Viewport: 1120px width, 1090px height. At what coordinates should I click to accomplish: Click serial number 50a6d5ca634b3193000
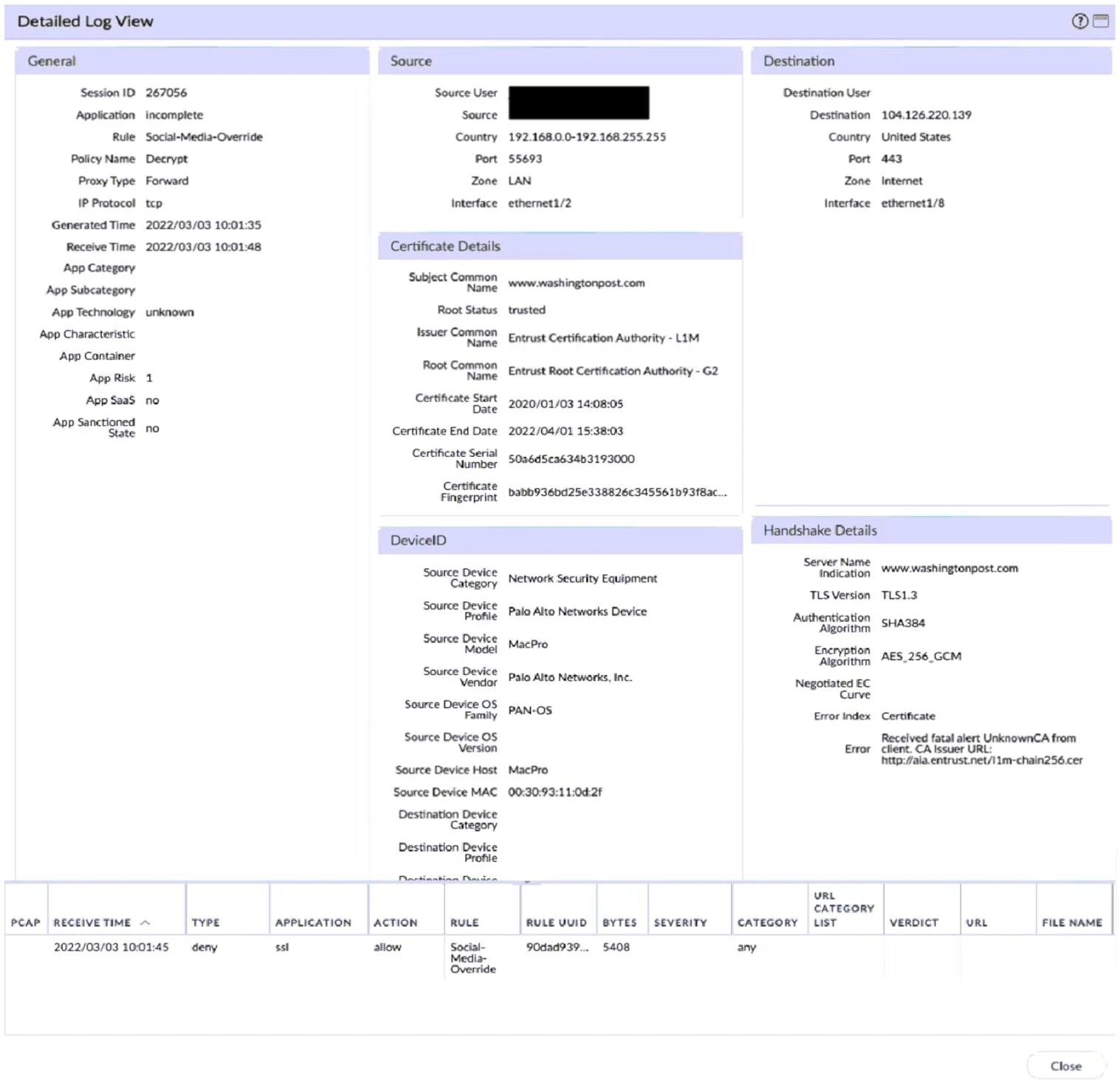(571, 459)
